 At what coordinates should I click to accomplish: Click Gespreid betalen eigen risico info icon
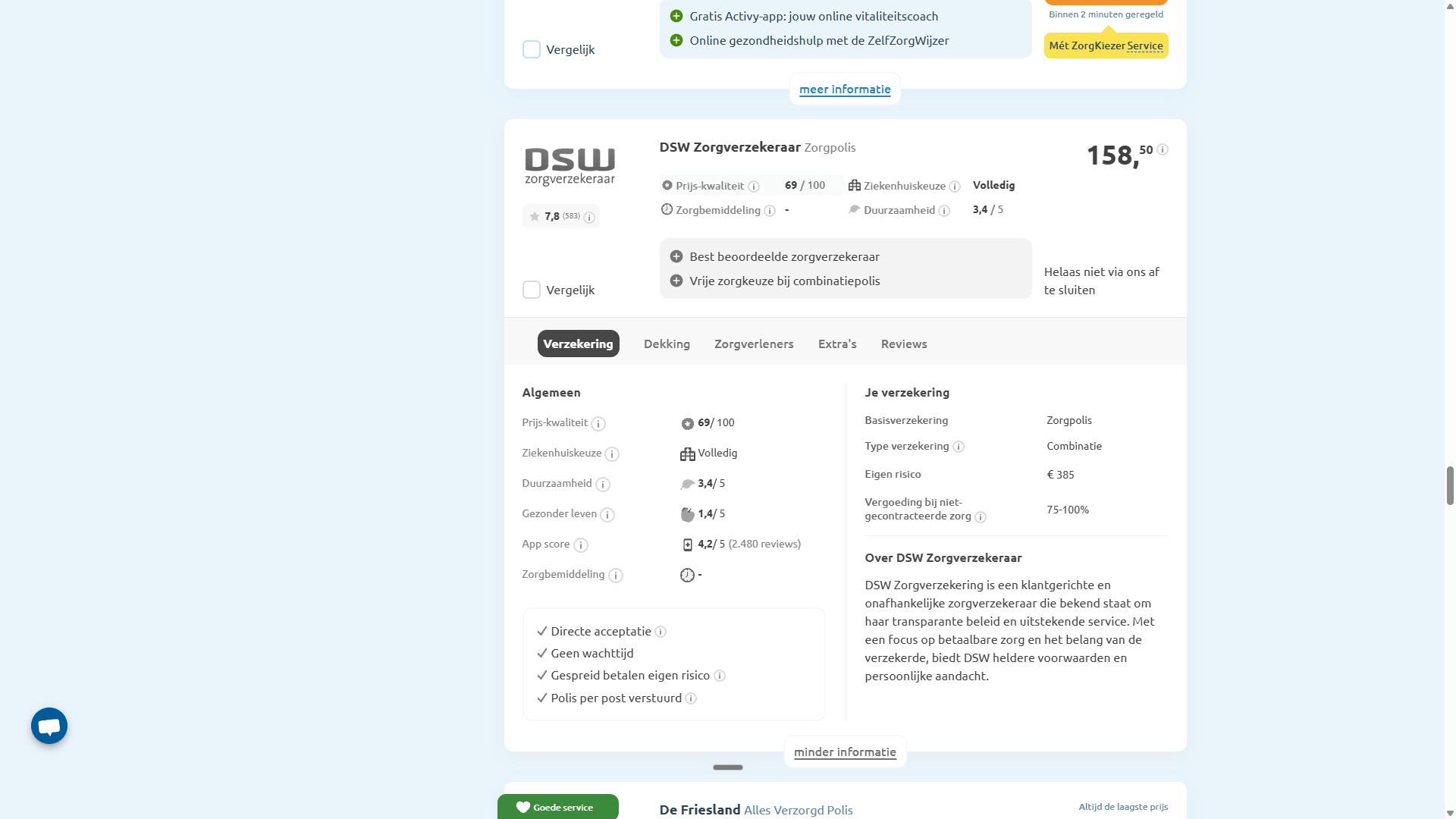click(720, 676)
